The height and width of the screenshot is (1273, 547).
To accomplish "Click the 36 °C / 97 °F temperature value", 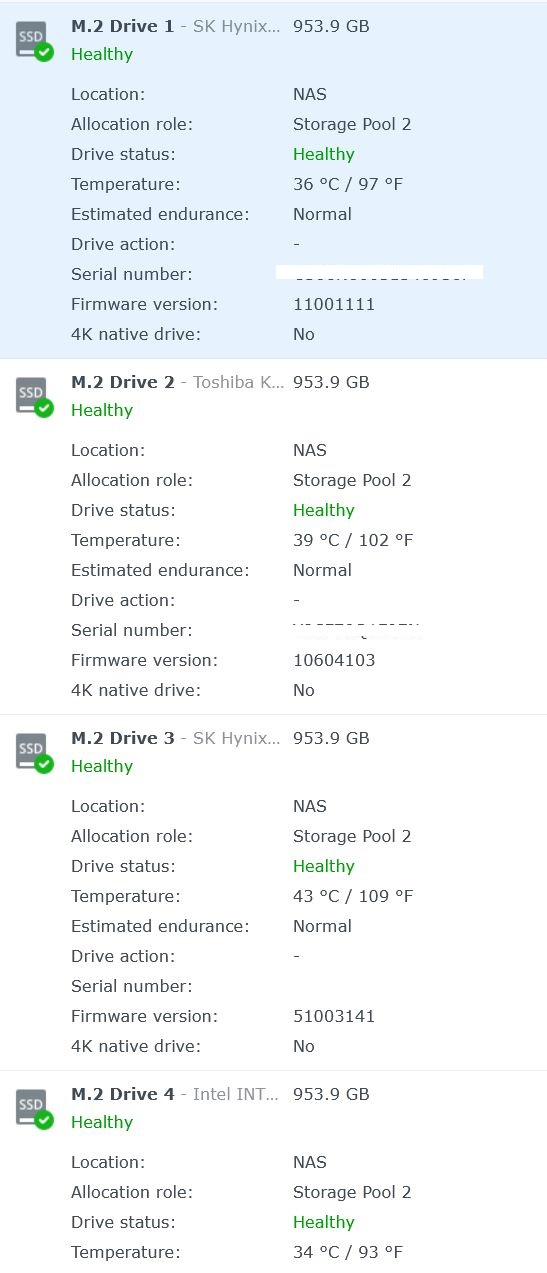I will pyautogui.click(x=348, y=184).
